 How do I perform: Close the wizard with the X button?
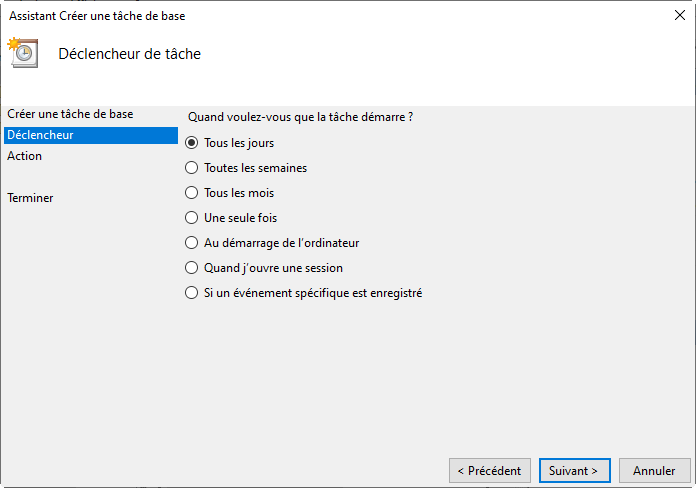coord(679,15)
